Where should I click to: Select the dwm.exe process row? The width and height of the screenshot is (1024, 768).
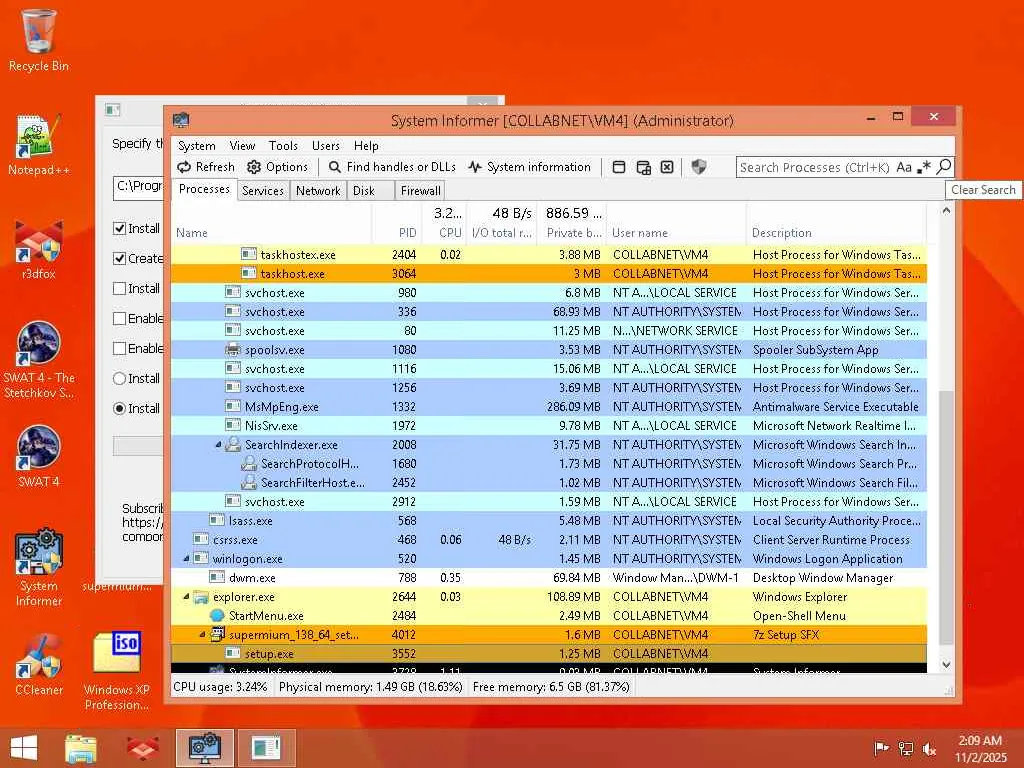pos(549,578)
